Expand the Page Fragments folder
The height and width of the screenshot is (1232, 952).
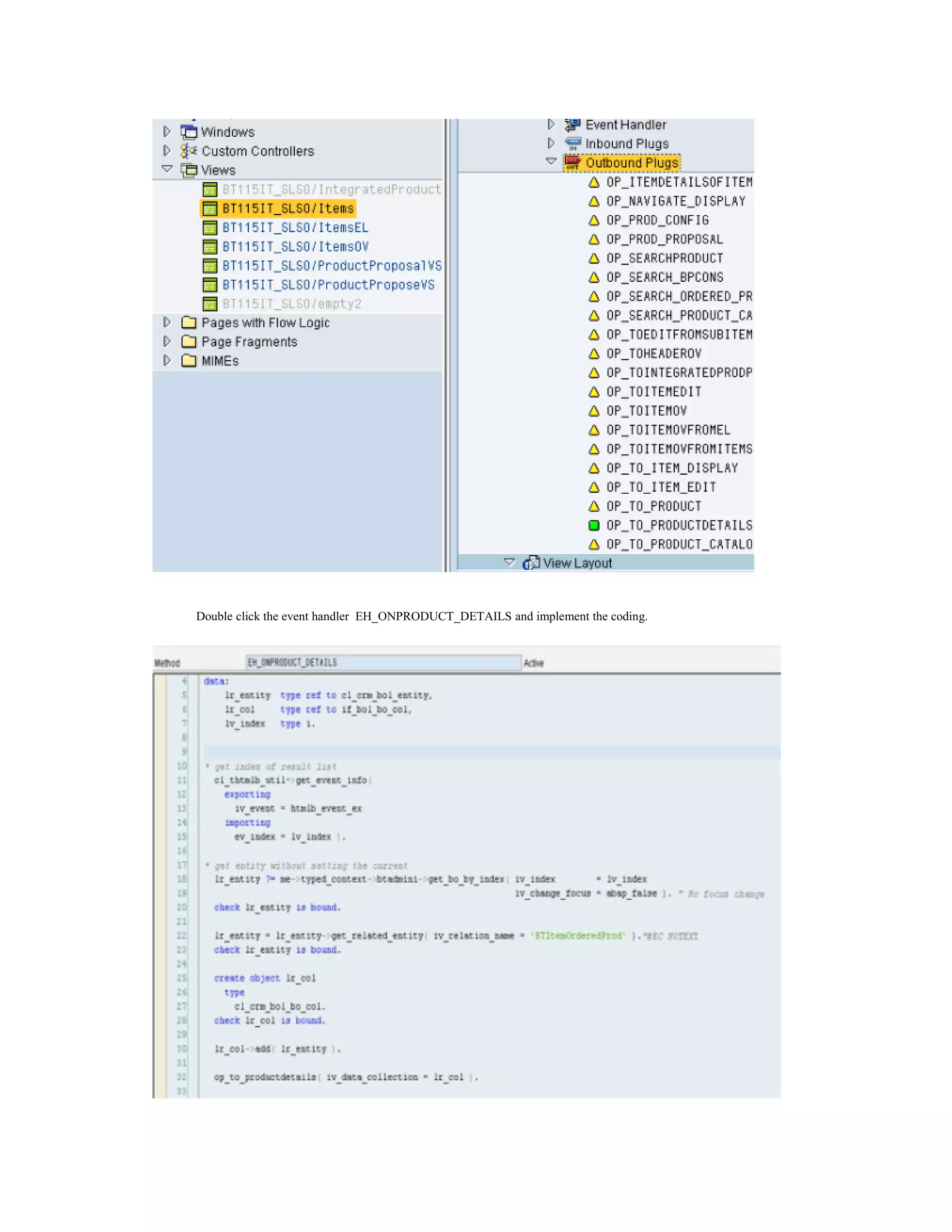(166, 341)
